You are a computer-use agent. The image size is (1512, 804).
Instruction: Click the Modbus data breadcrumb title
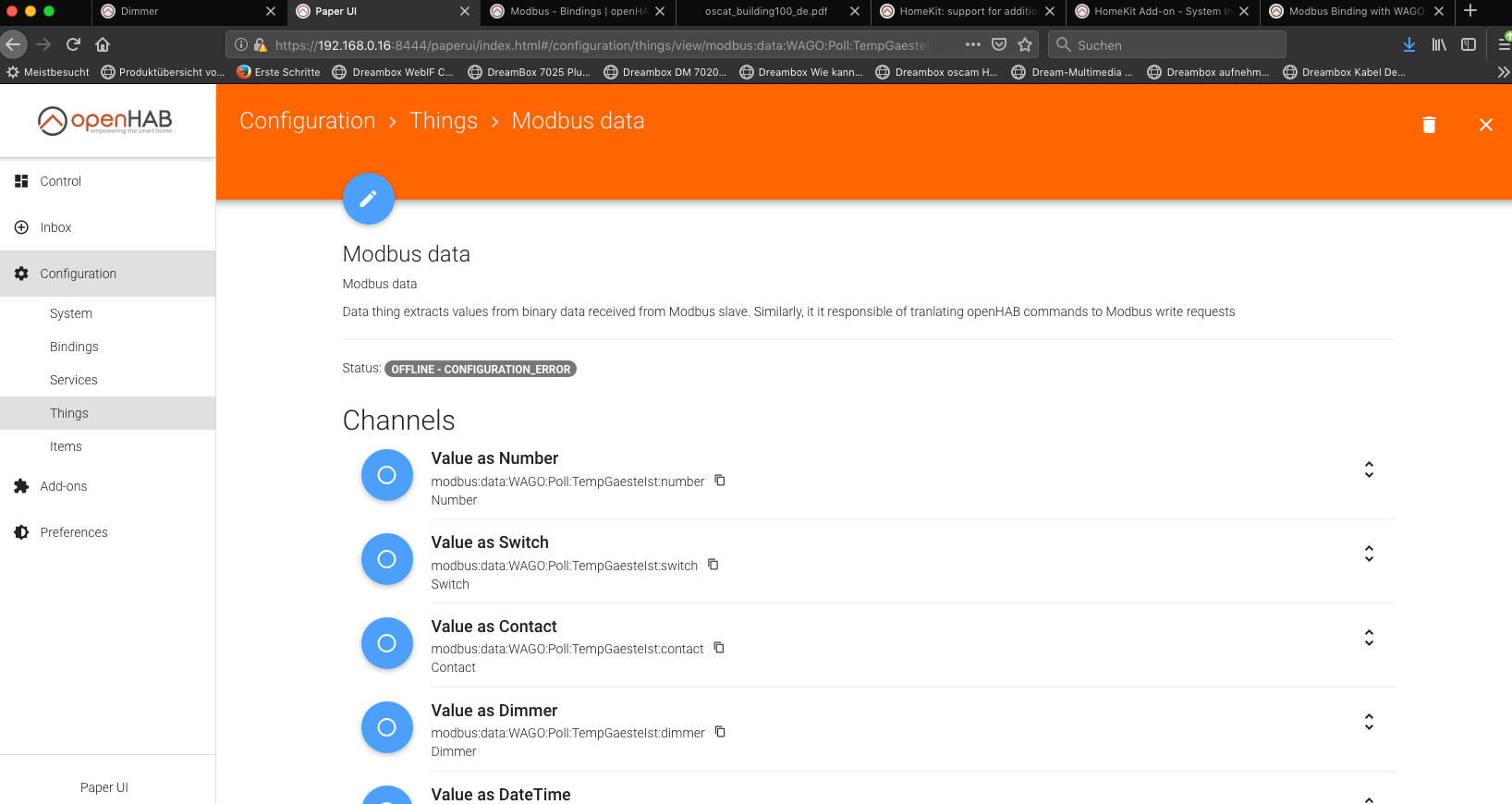(x=579, y=121)
